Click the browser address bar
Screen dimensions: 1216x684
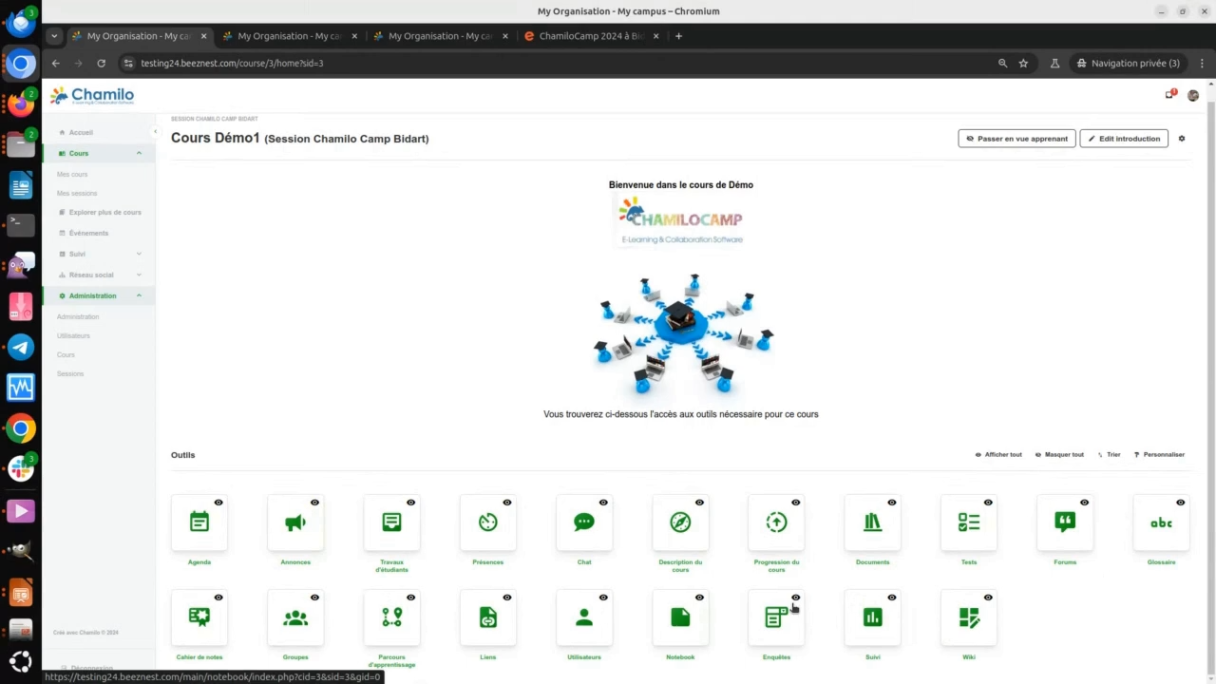(560, 63)
